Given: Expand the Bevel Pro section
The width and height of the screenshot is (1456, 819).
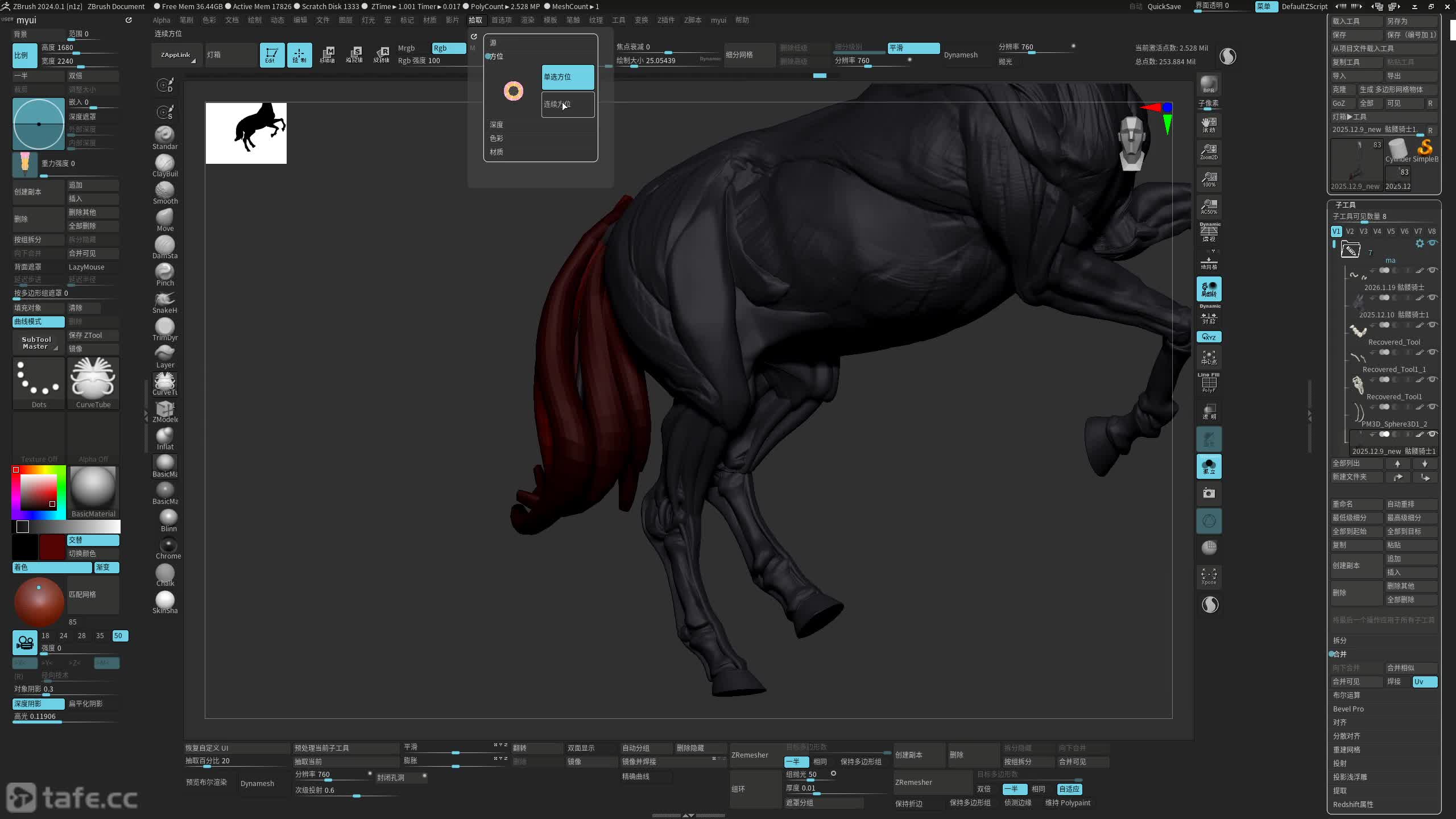Looking at the screenshot, I should coord(1348,709).
